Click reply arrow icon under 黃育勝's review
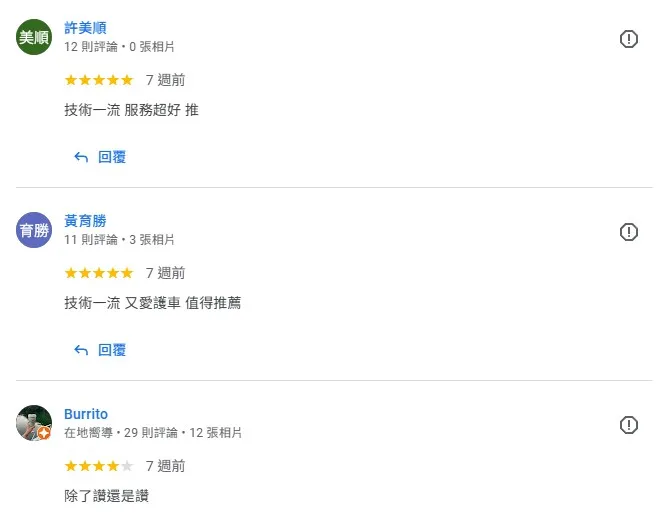Image resolution: width=670 pixels, height=513 pixels. pyautogui.click(x=81, y=350)
